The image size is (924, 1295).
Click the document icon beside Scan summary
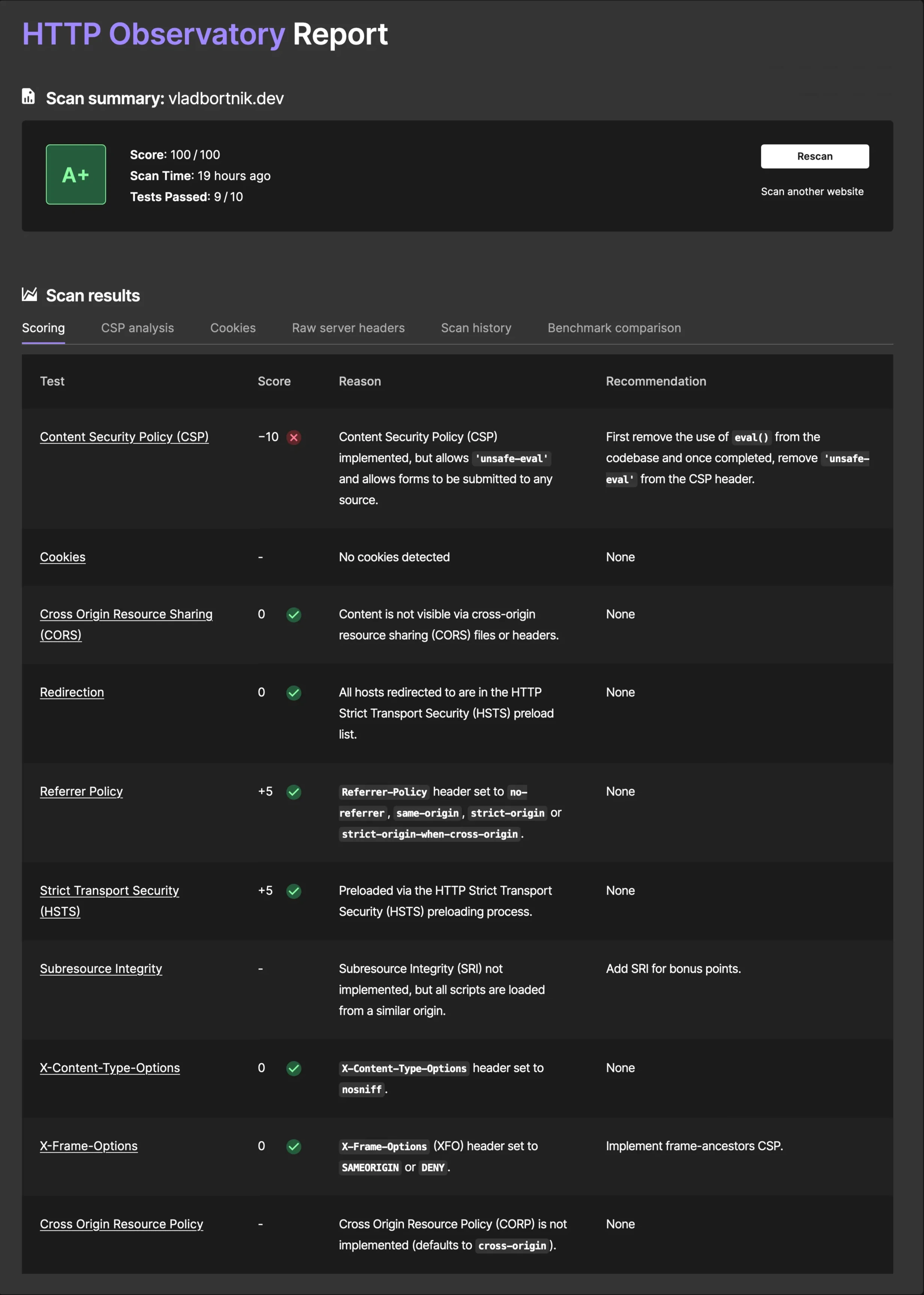pyautogui.click(x=28, y=97)
